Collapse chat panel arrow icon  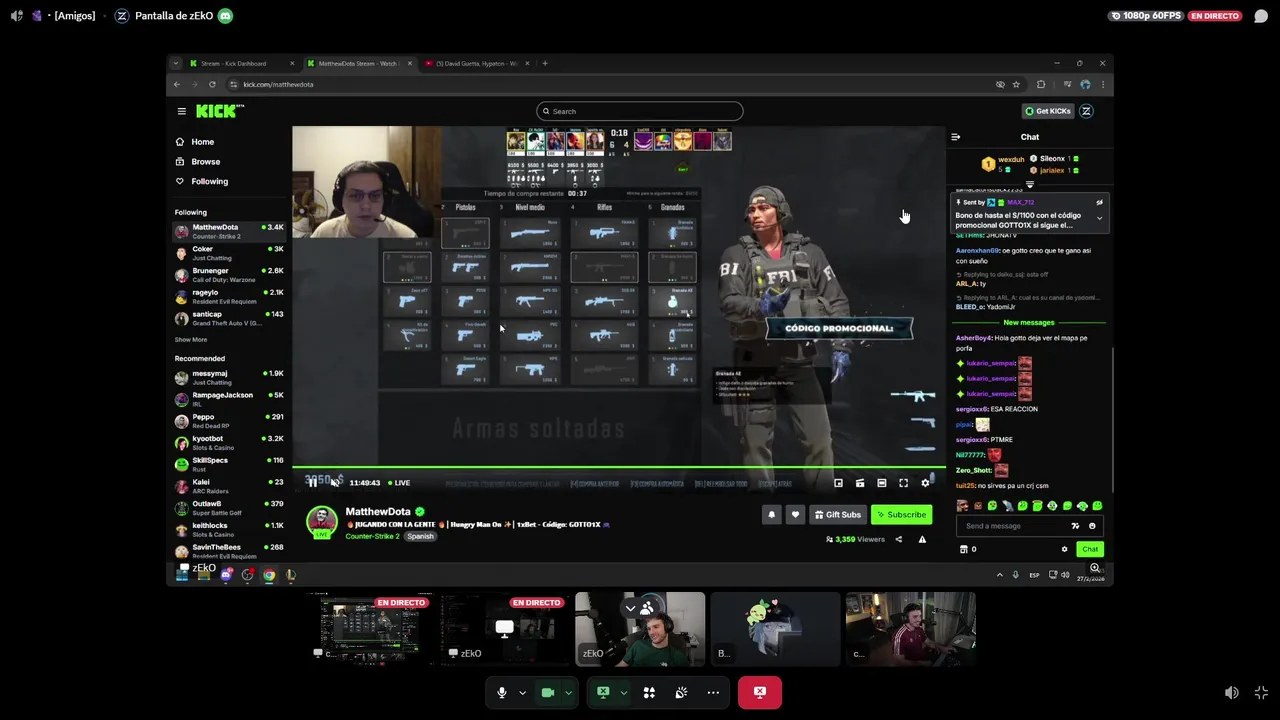coord(955,137)
